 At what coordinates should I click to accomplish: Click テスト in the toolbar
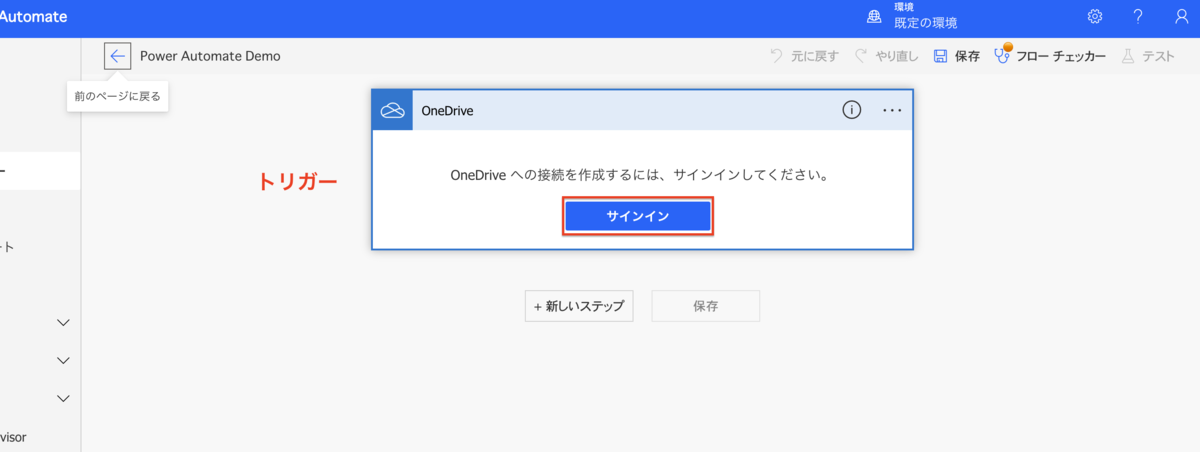(x=1148, y=56)
